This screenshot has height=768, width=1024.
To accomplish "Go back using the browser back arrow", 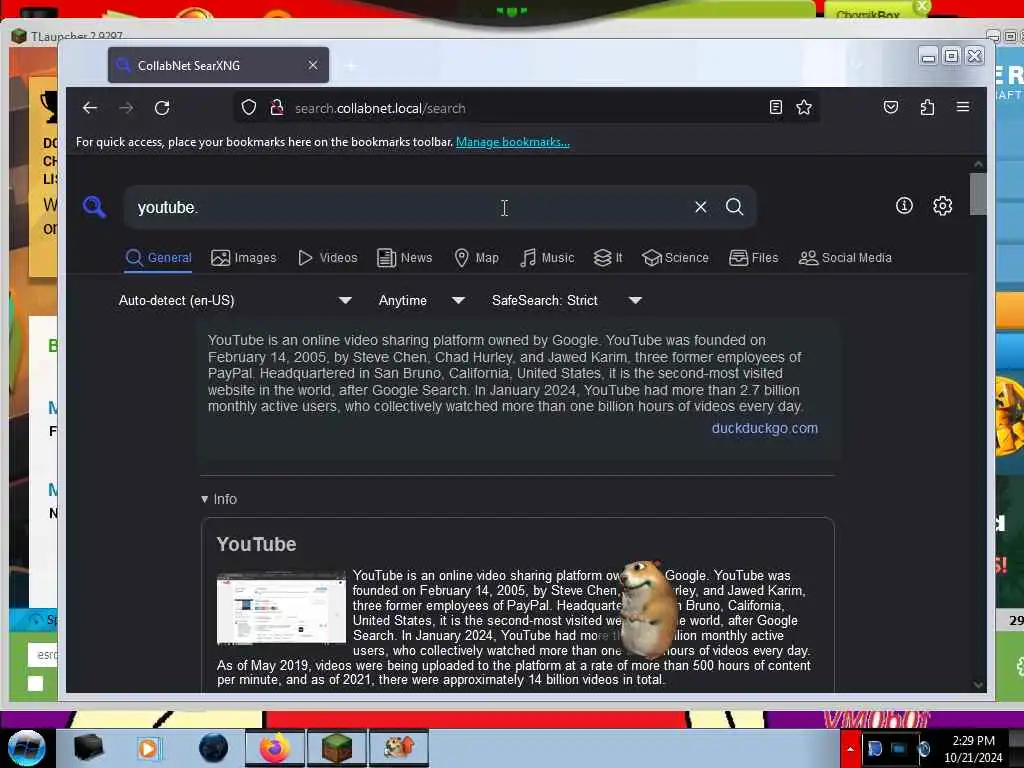I will pyautogui.click(x=89, y=108).
